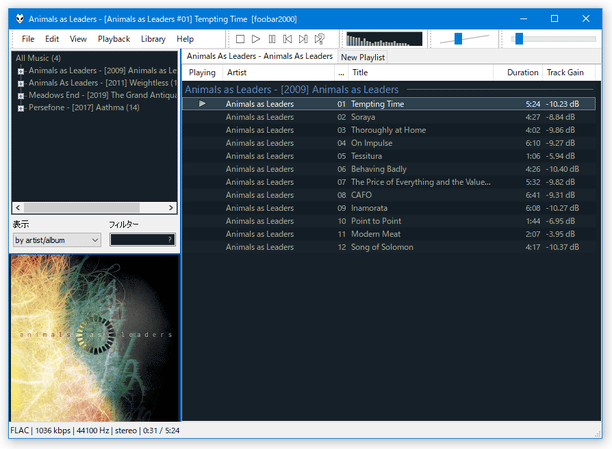
Task: Sort by the Artist column header
Action: click(278, 73)
